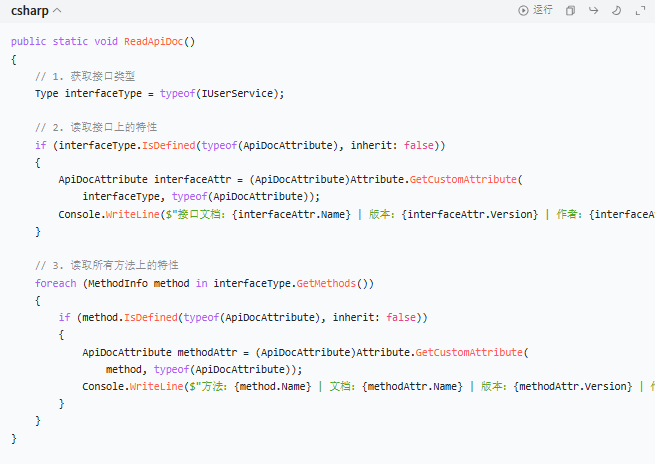Expand code block to fullscreen
The image size is (655, 464).
pos(640,10)
